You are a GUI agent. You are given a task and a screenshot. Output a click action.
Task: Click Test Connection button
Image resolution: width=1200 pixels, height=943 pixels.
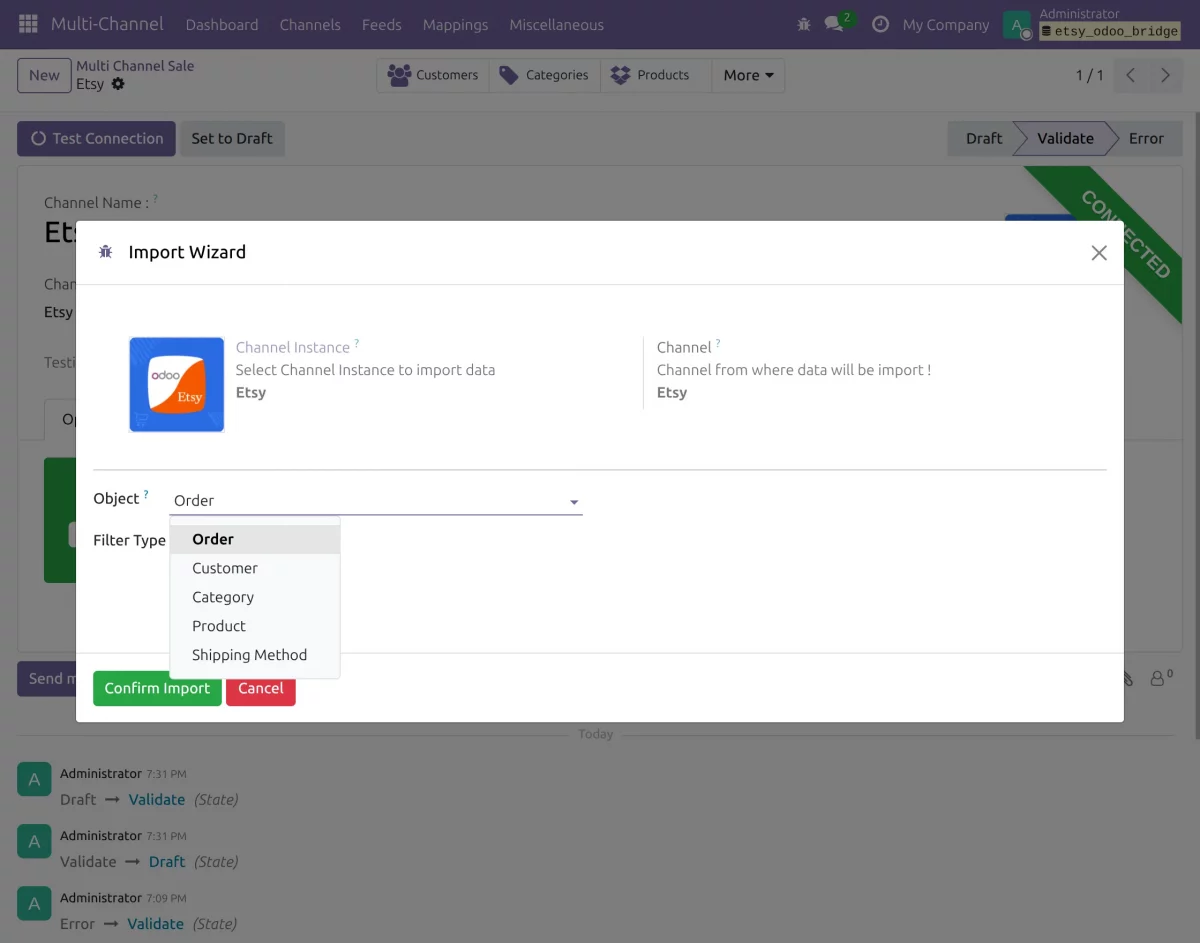pyautogui.click(x=96, y=139)
